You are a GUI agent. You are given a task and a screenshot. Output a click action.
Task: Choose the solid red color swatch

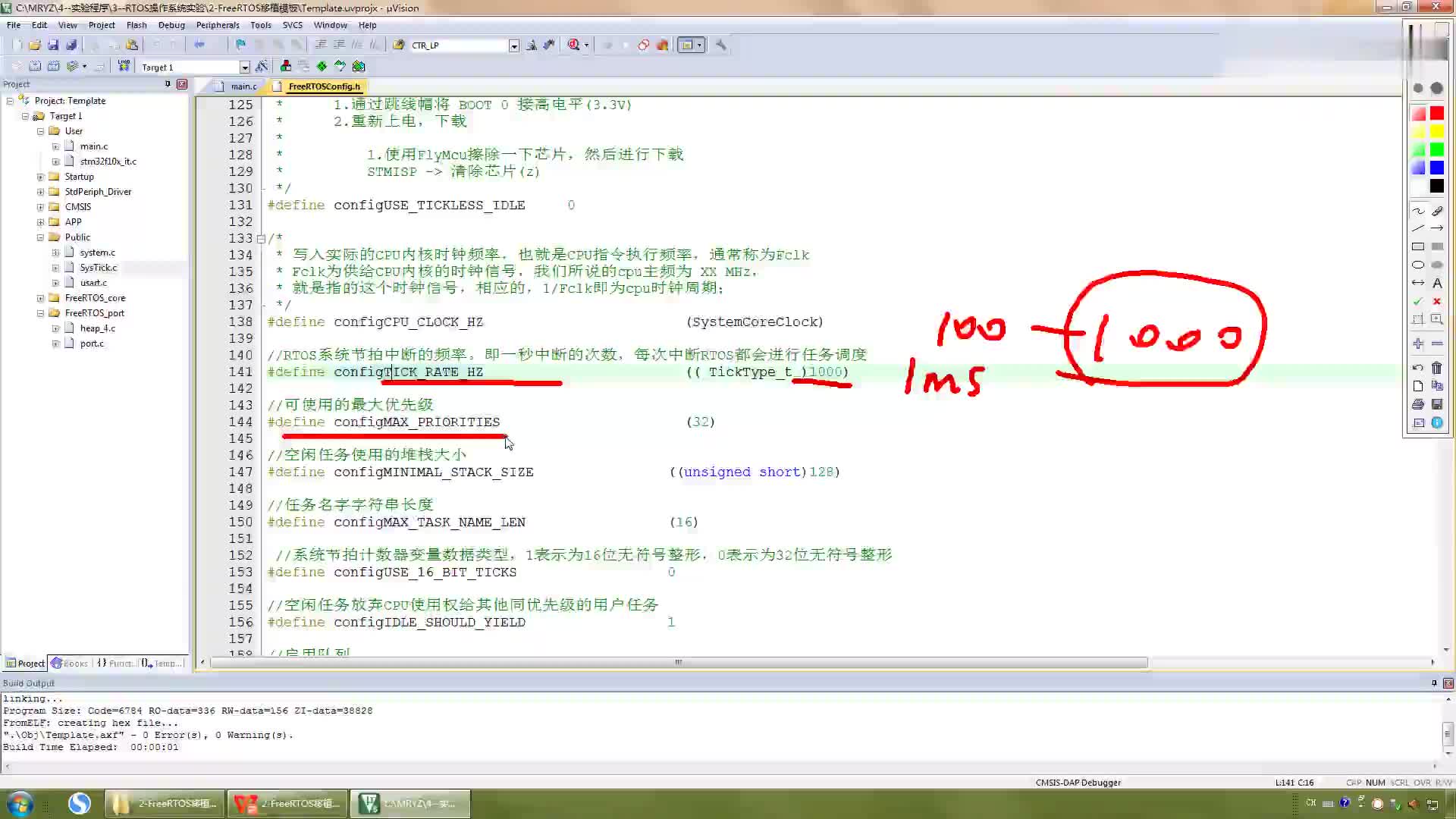1436,113
